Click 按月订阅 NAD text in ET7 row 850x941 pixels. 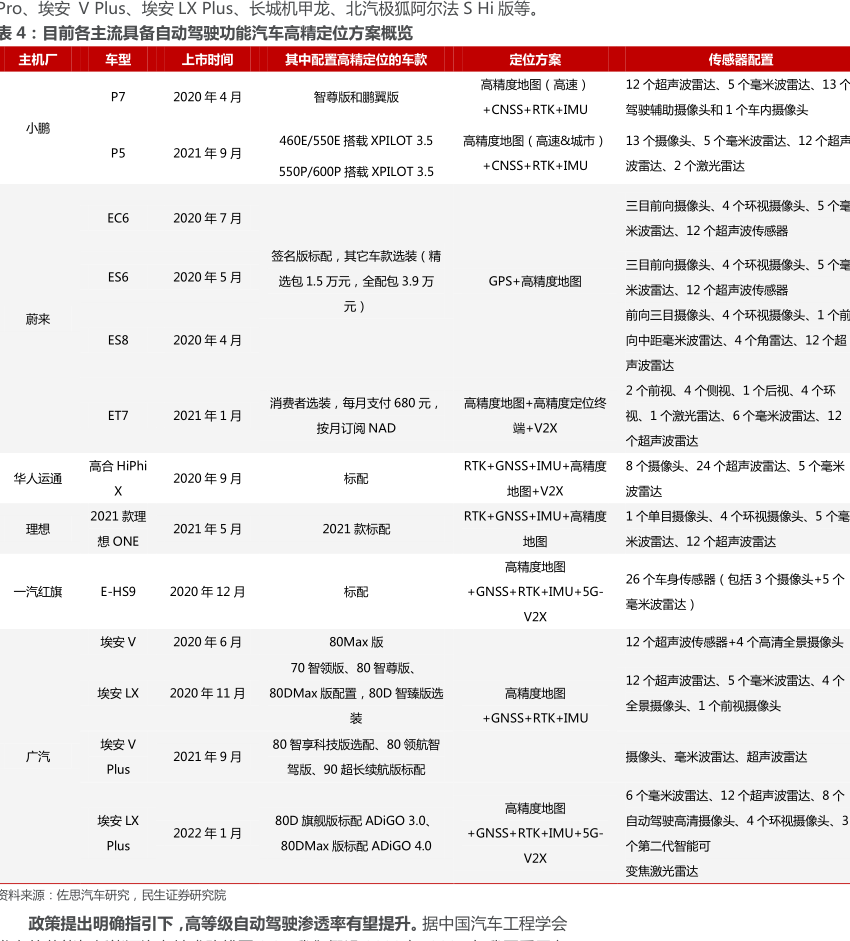pos(356,428)
